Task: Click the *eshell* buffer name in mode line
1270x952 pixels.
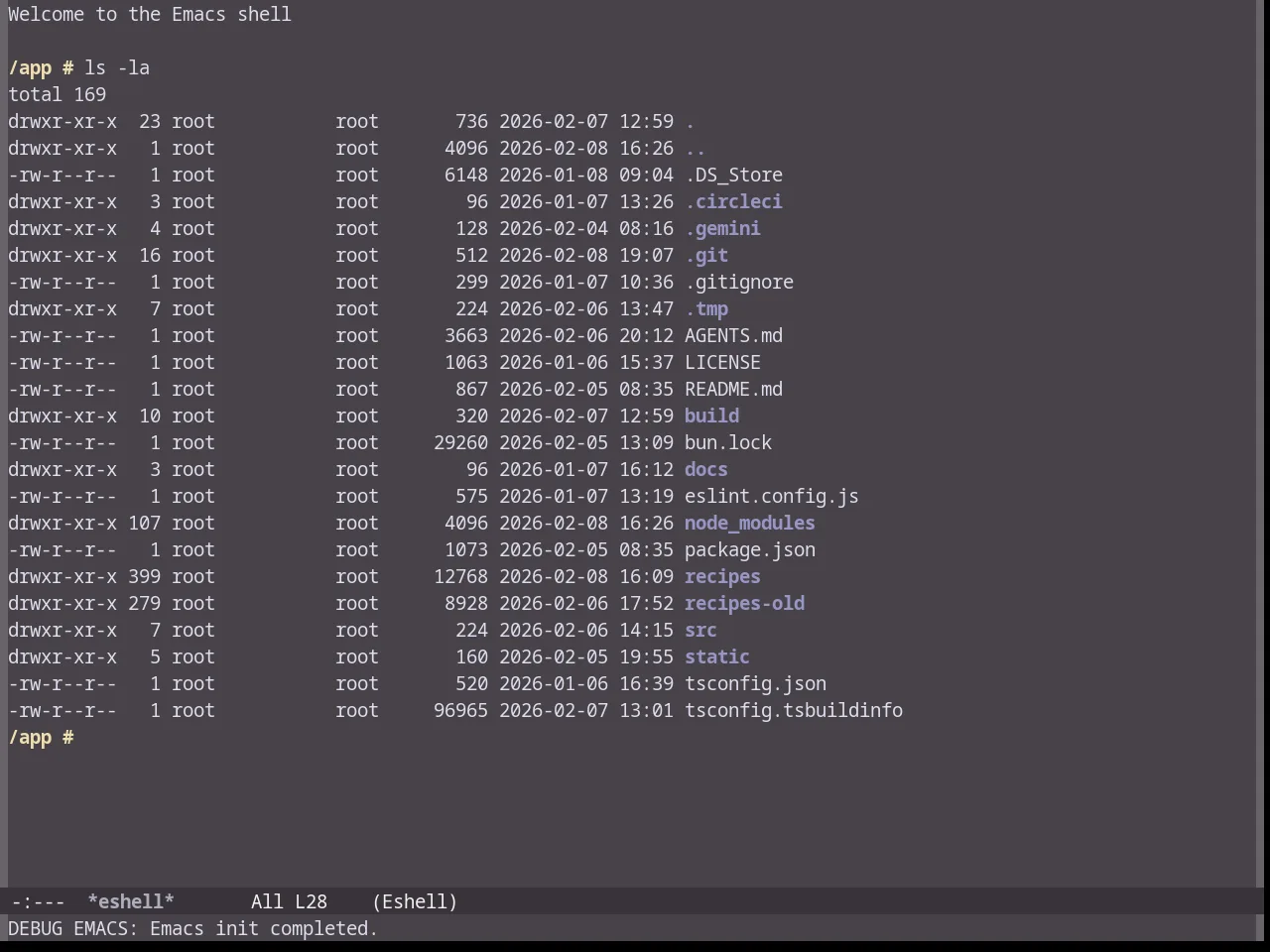Action: click(x=131, y=901)
